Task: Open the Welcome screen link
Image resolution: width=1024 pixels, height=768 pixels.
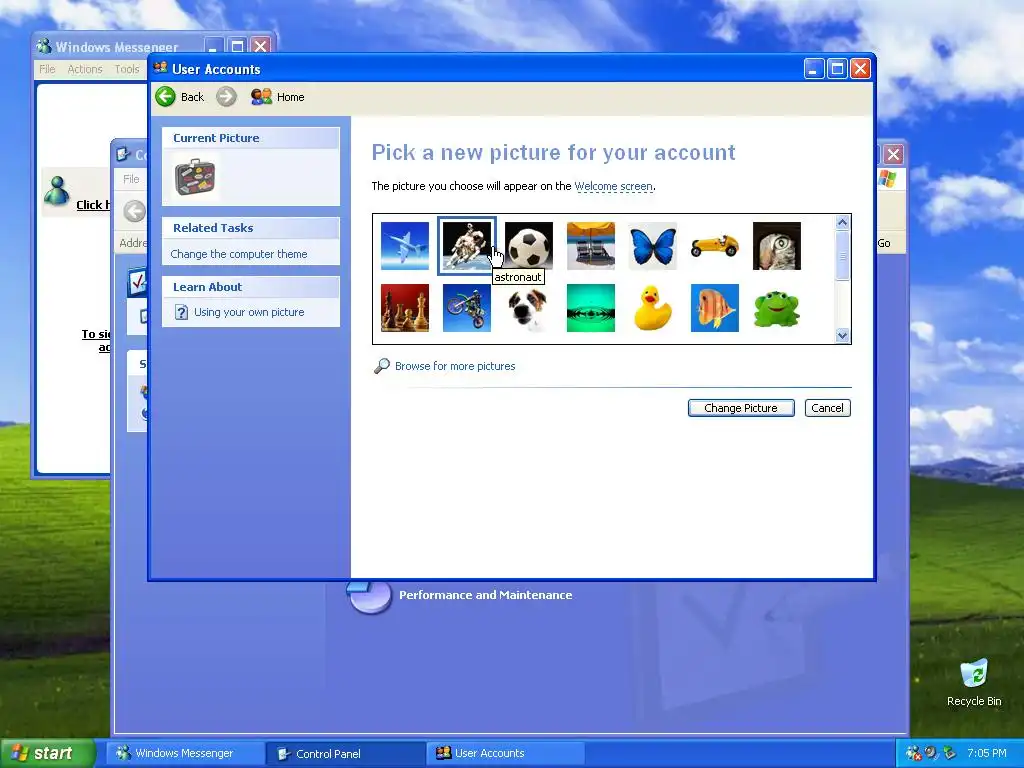Action: tap(613, 186)
